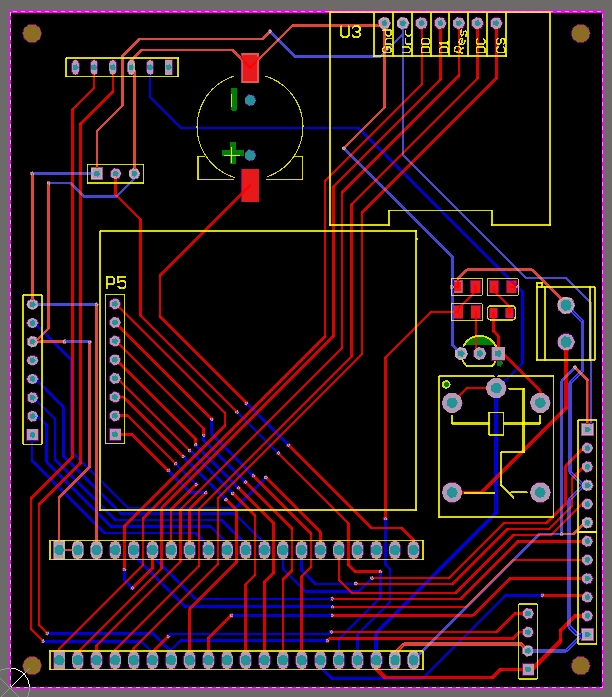Select the U3 designator text

[x=350, y=32]
